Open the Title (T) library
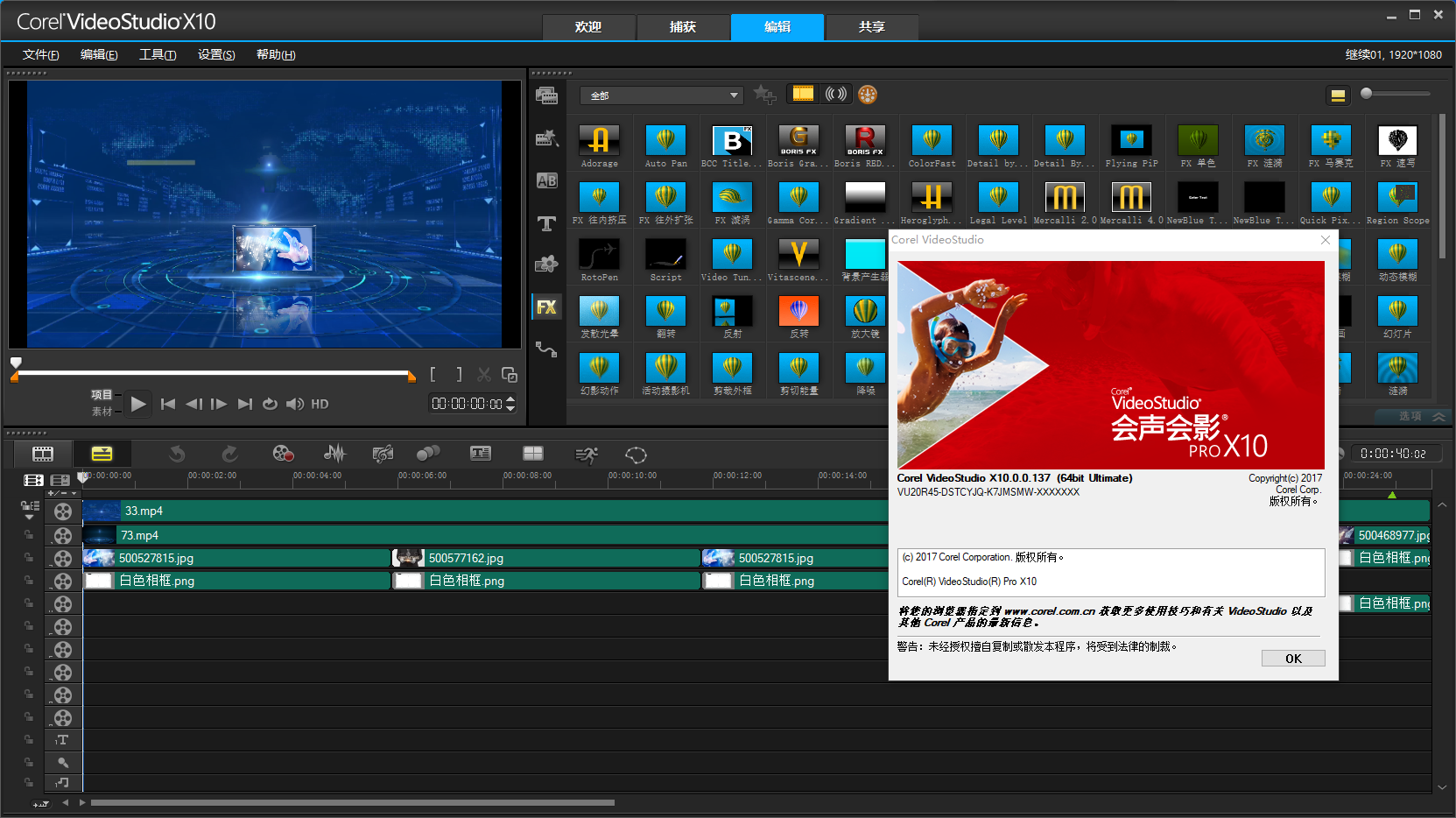This screenshot has width=1456, height=818. coord(547,223)
